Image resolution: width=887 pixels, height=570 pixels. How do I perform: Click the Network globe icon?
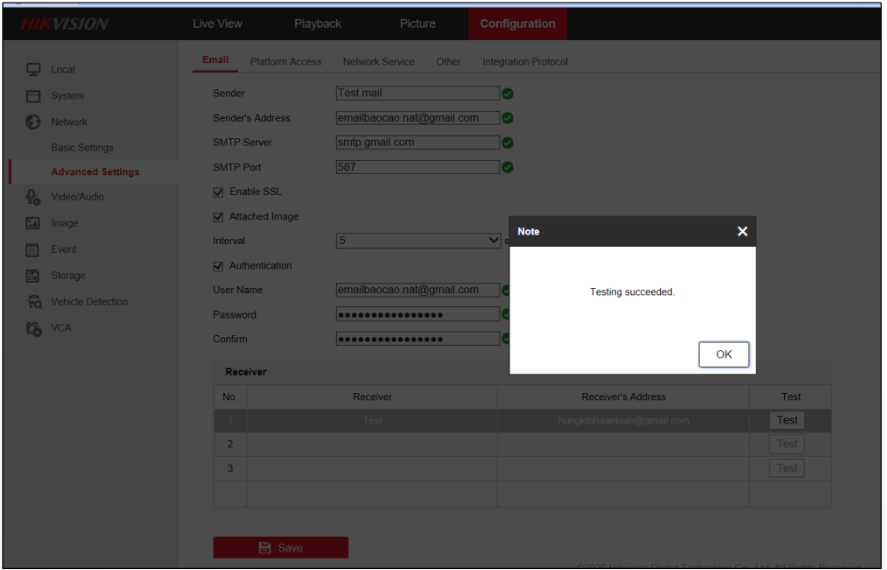tap(33, 122)
